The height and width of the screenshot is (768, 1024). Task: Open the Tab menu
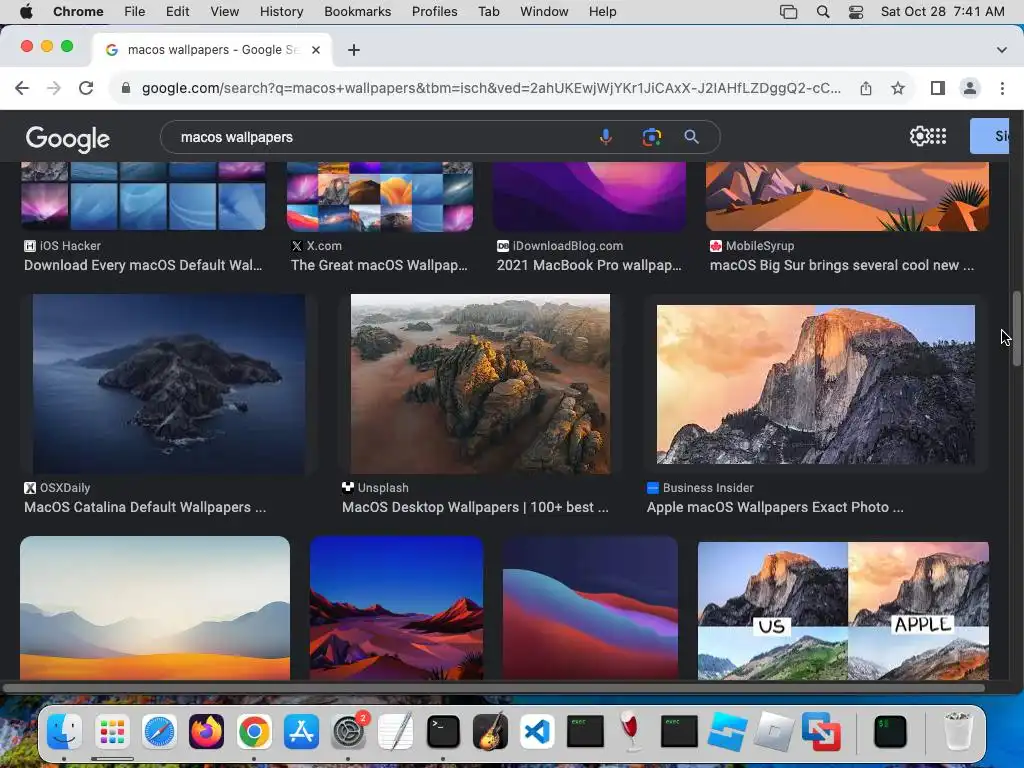pos(488,12)
